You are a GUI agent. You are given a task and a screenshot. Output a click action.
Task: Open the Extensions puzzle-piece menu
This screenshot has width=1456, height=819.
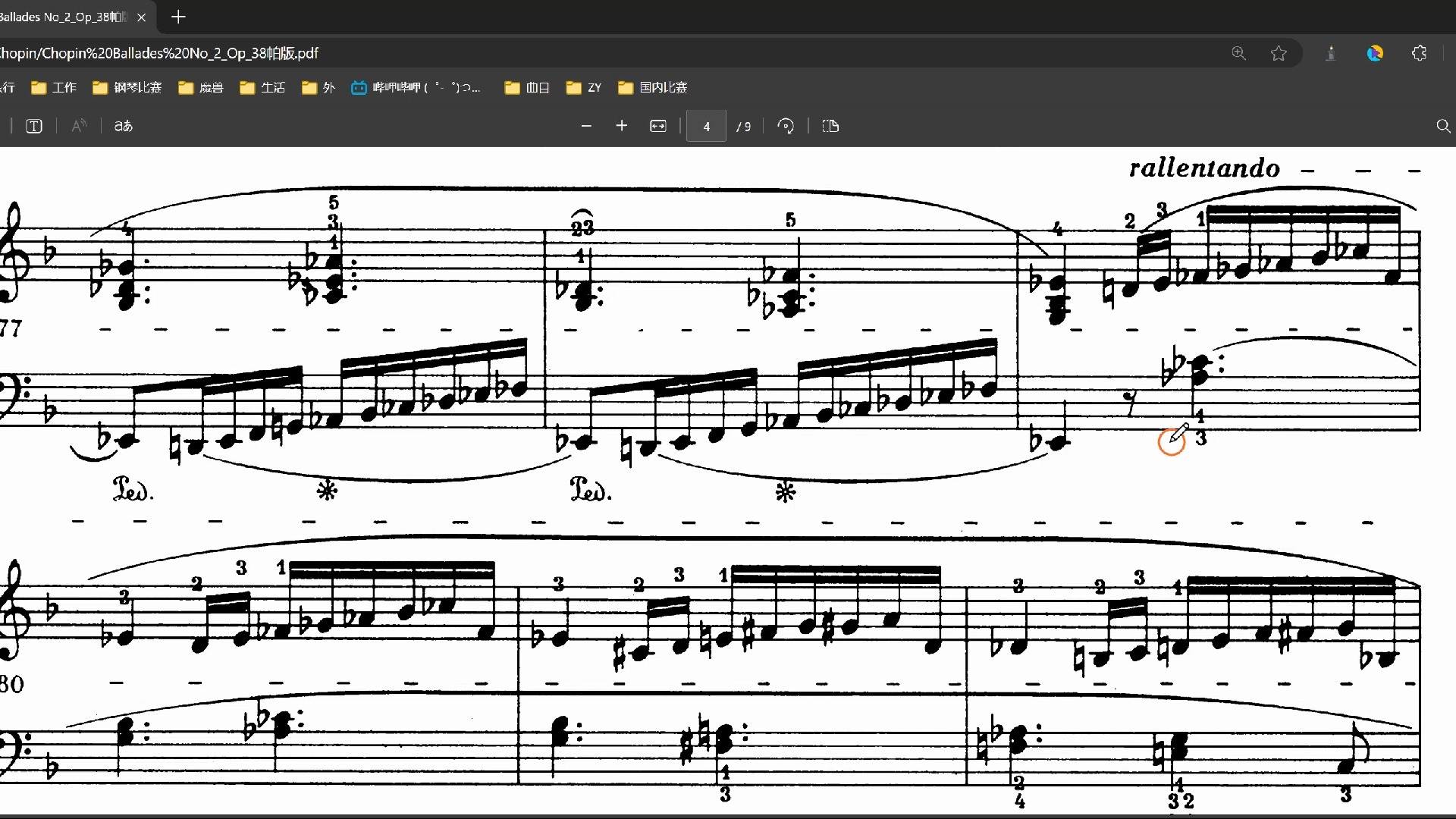(1420, 53)
